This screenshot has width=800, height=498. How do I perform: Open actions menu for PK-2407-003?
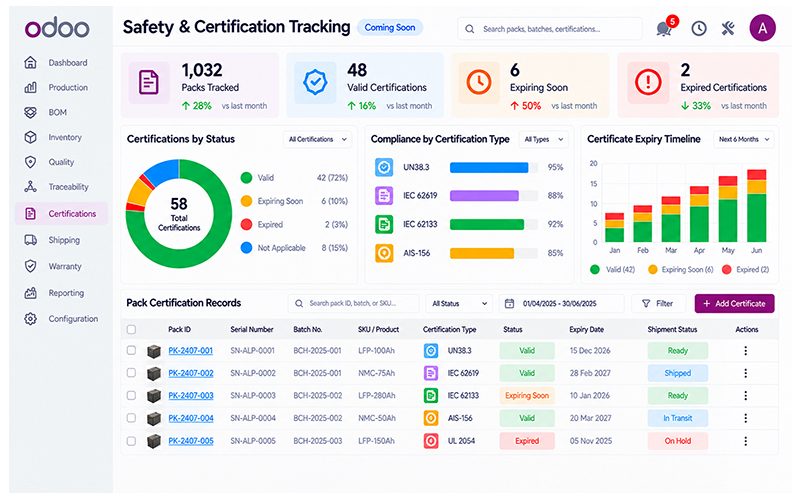[x=745, y=395]
